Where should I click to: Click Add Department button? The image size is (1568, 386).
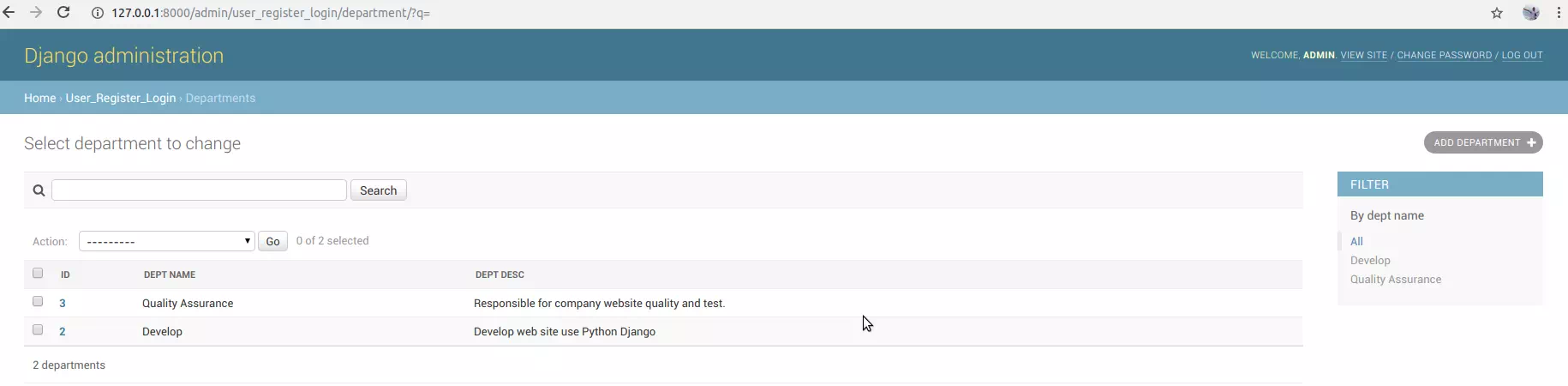pos(1483,142)
